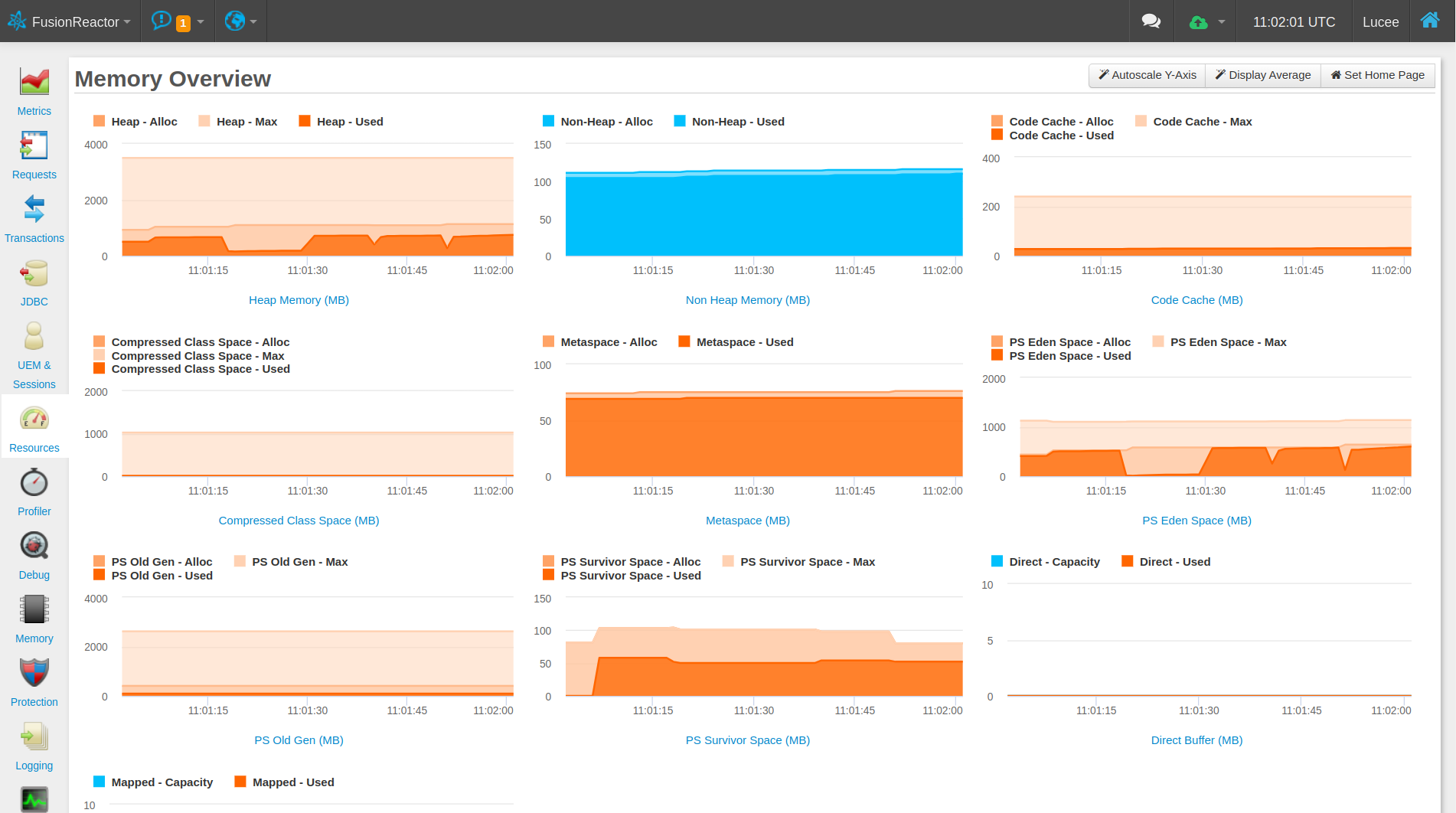The height and width of the screenshot is (813, 1456).
Task: Click inside the Heap Memory chart area
Action: [x=318, y=200]
